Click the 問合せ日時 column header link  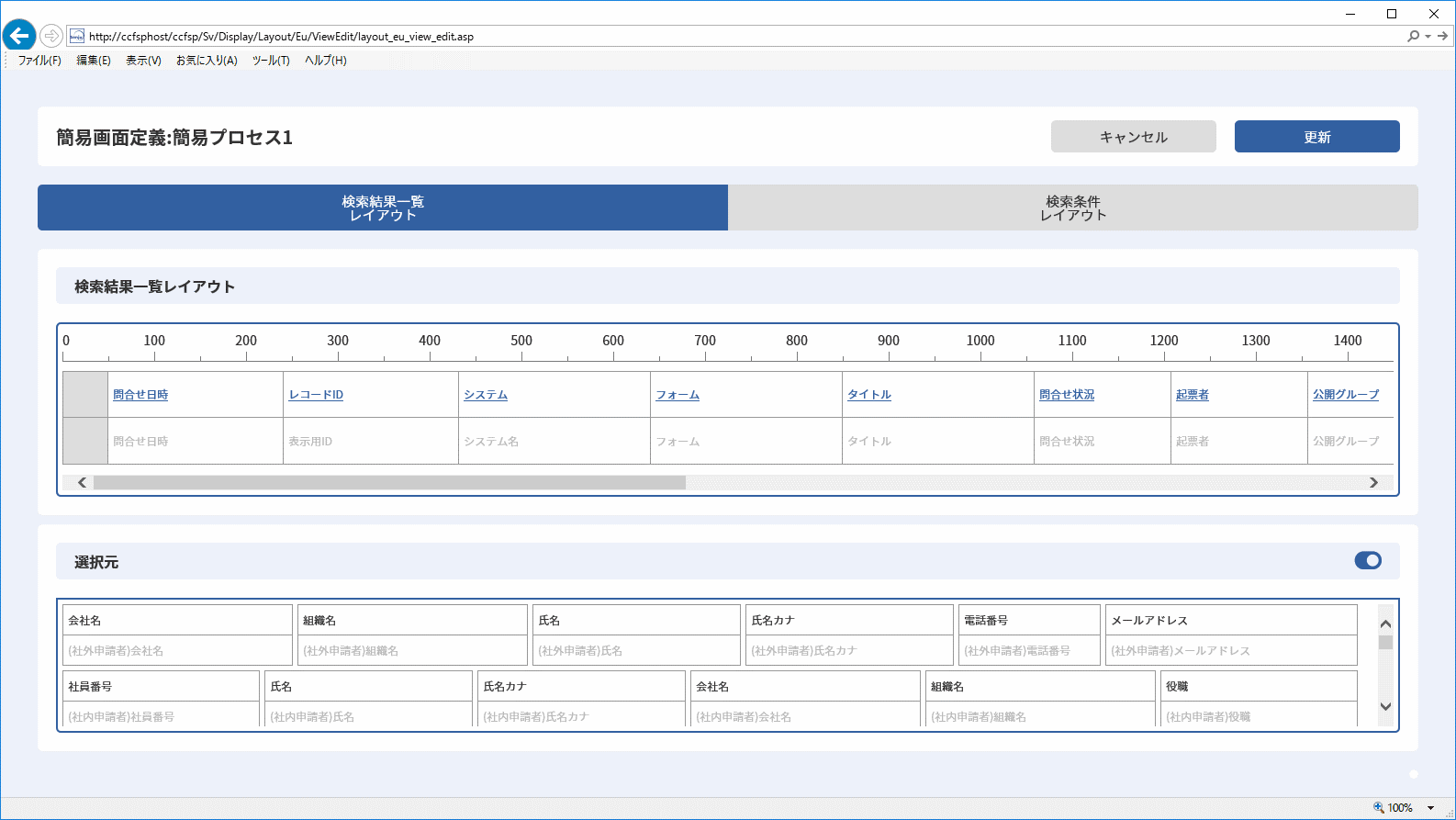tap(140, 395)
